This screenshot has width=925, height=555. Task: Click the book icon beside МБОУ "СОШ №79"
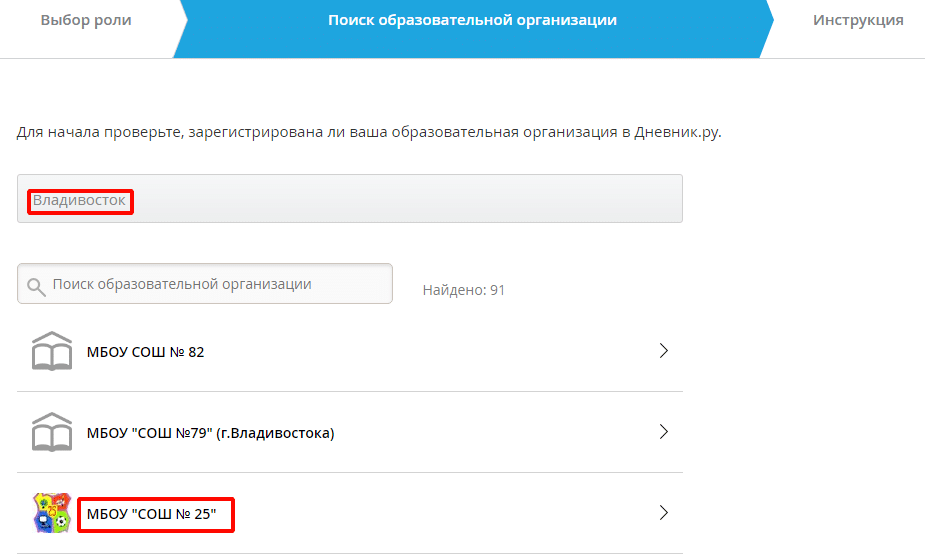(52, 432)
